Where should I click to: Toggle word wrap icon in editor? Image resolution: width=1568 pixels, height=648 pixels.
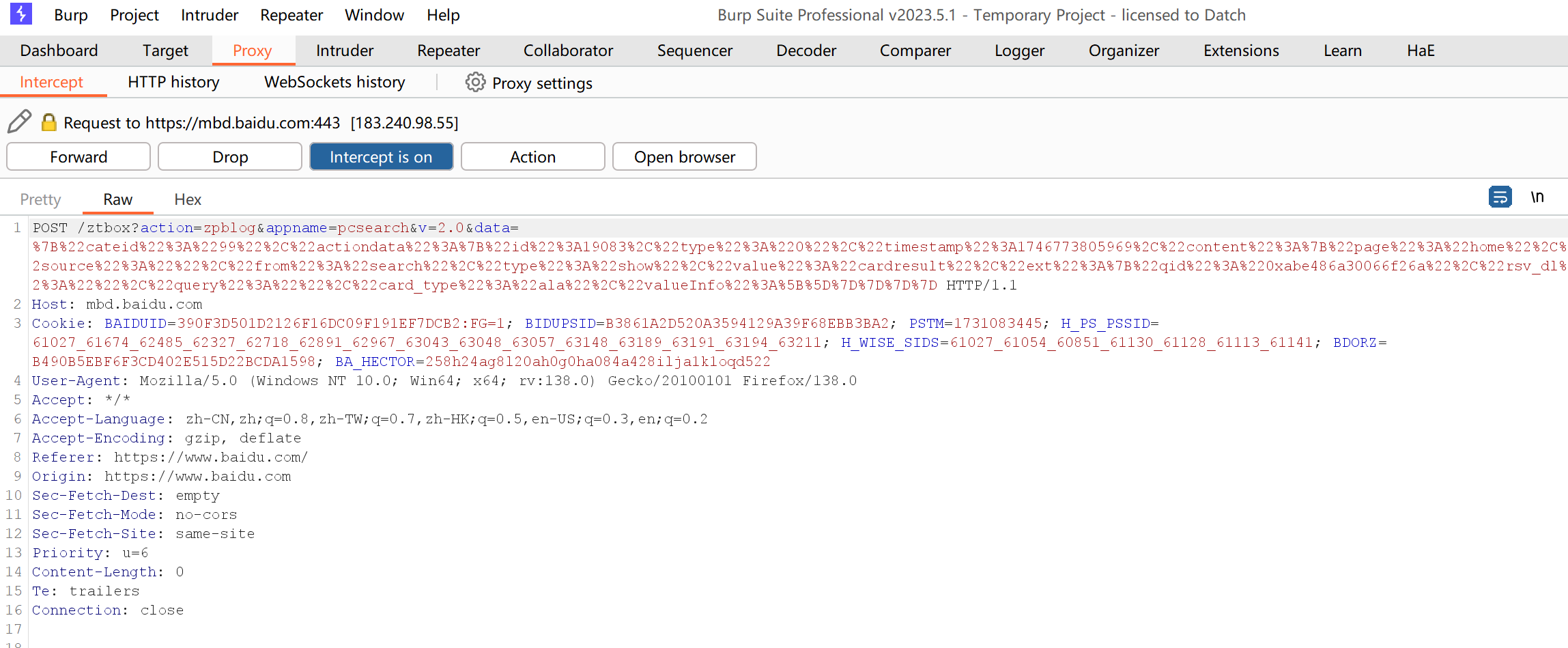(x=1500, y=197)
